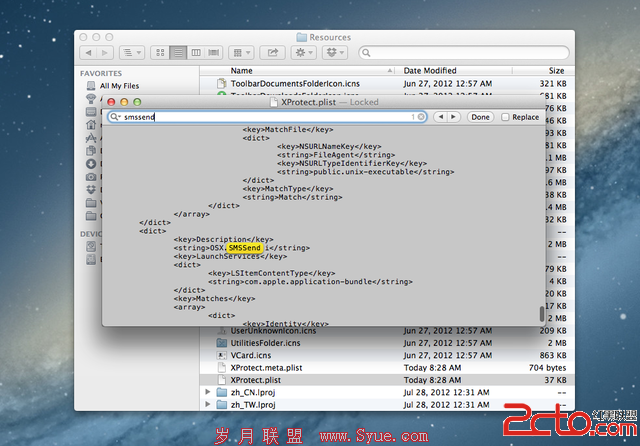Select XProtect.plist file row
The width and height of the screenshot is (640, 446).
(x=387, y=380)
